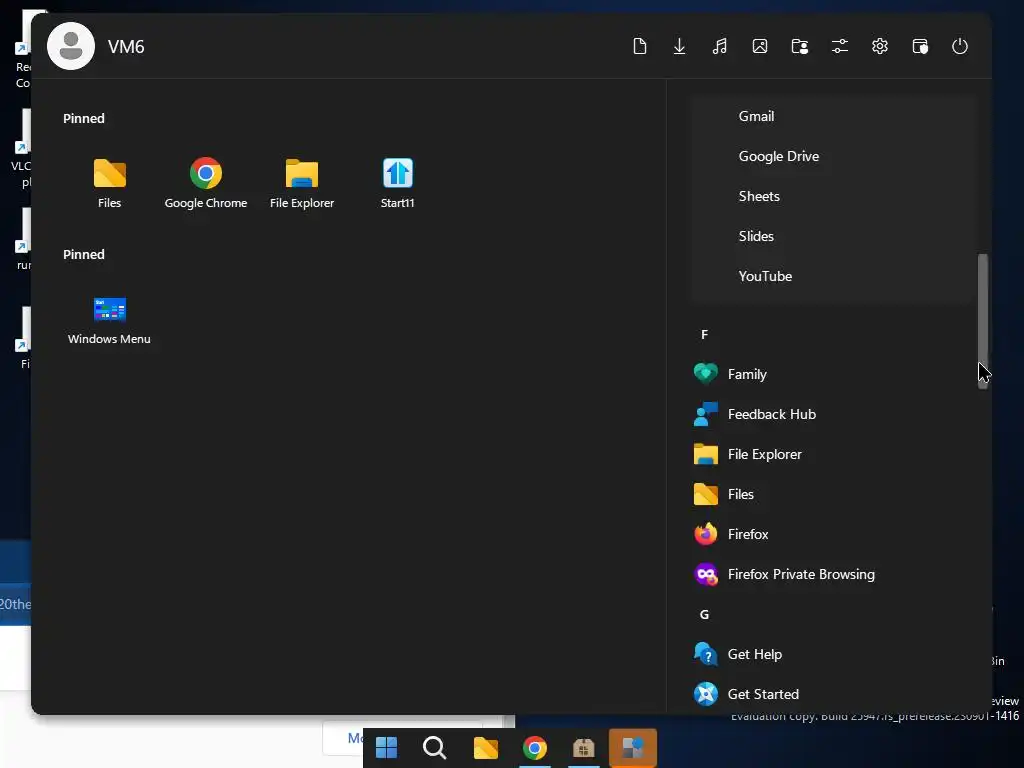
Task: Launch pinned File Explorer
Action: 302,183
